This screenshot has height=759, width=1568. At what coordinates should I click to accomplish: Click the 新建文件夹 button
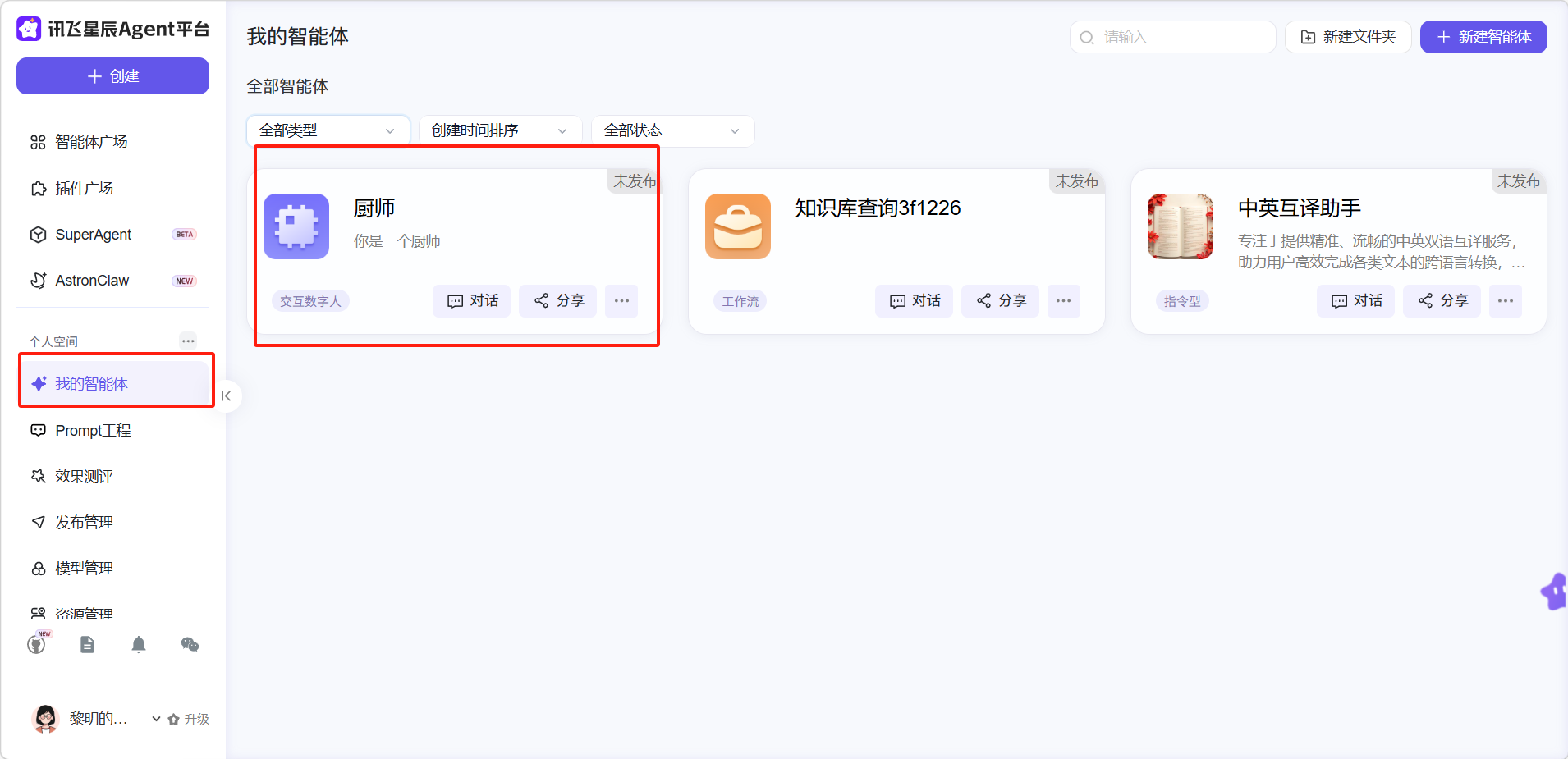click(1348, 37)
